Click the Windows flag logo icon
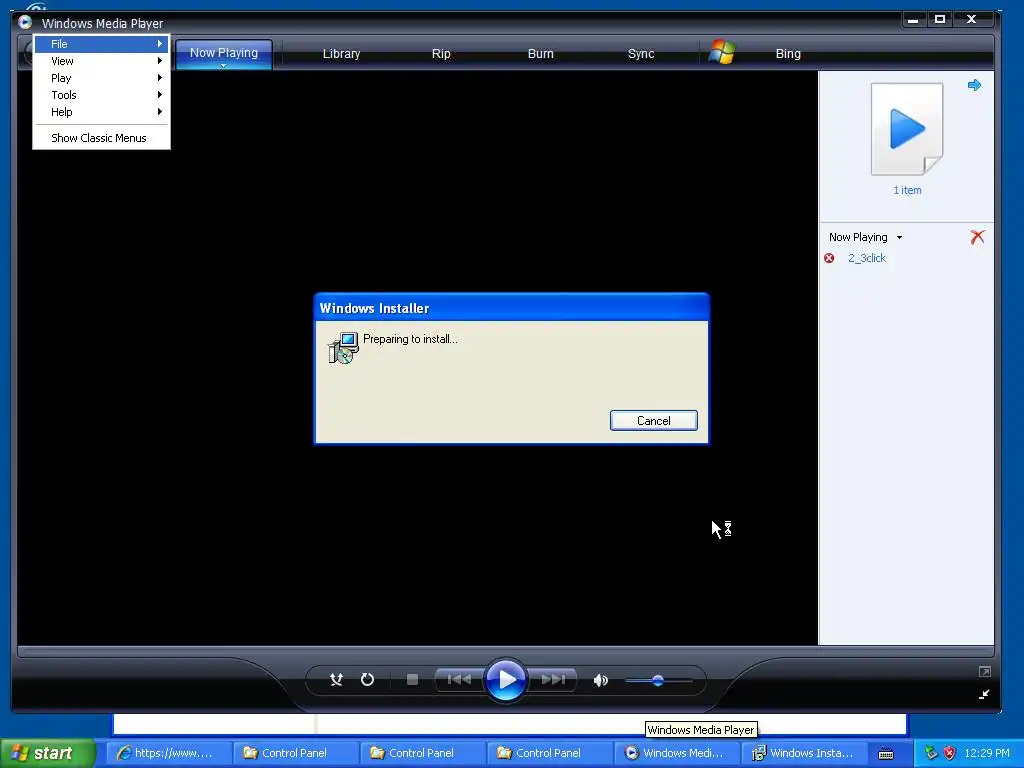This screenshot has height=768, width=1024. point(722,52)
